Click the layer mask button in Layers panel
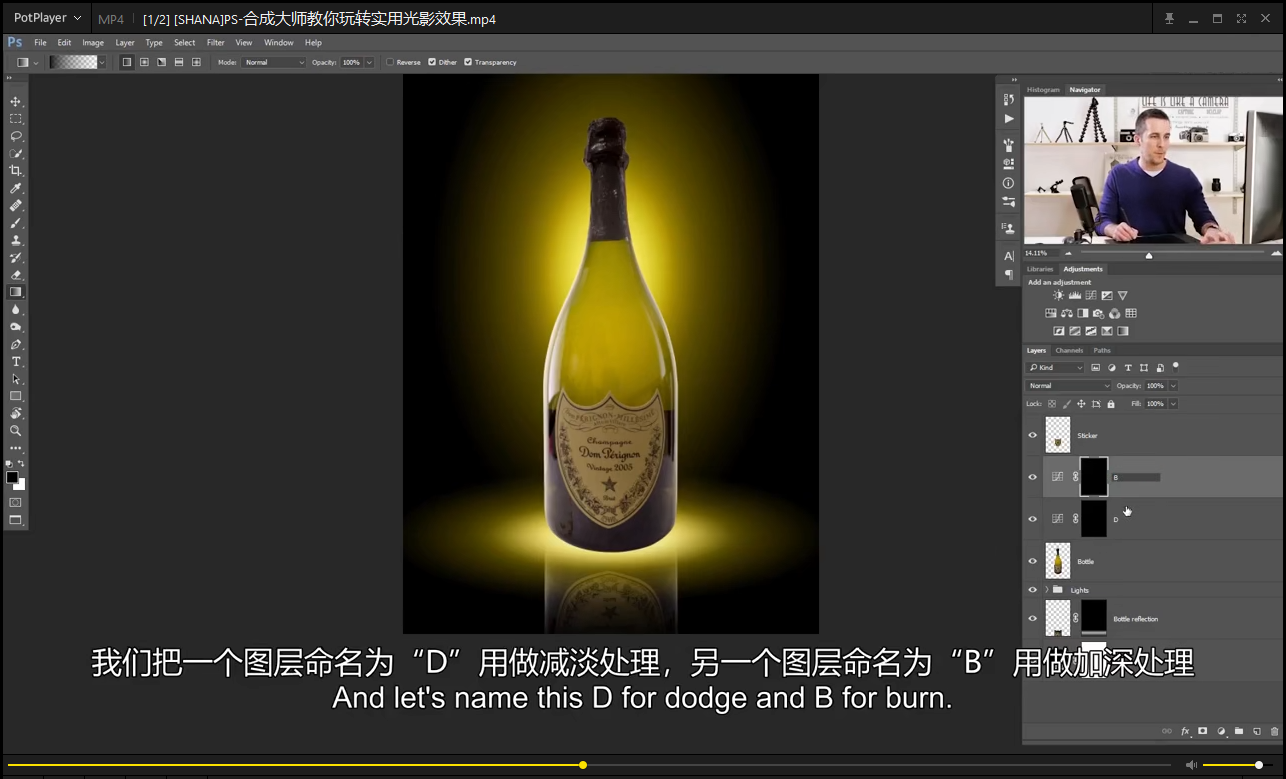This screenshot has width=1286, height=779. coord(1203,731)
